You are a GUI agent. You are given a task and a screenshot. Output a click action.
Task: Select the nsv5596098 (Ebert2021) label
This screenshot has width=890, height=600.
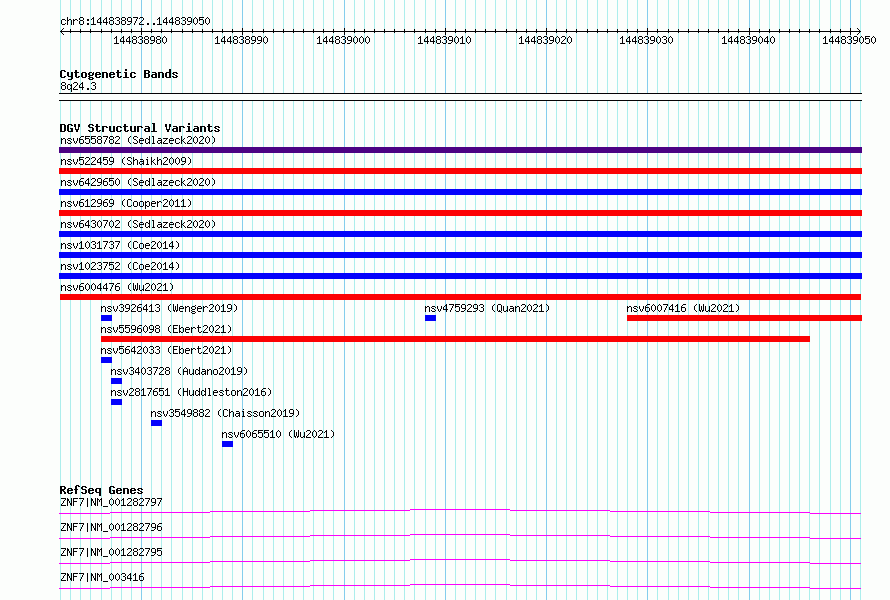click(x=166, y=329)
